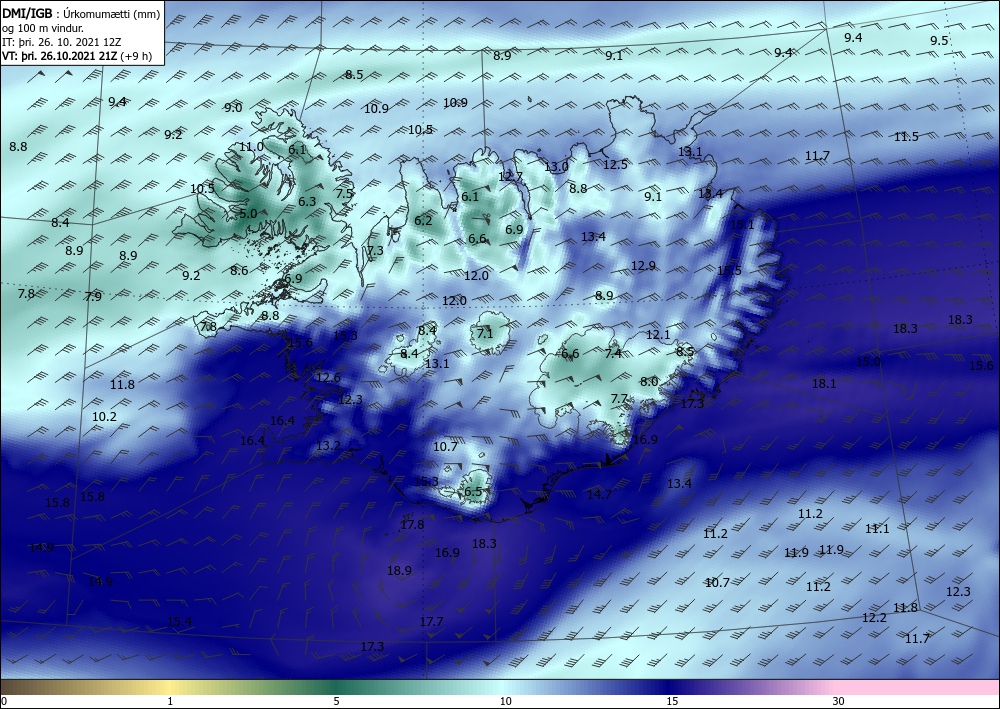Click the map value '8.0'

(x=649, y=382)
